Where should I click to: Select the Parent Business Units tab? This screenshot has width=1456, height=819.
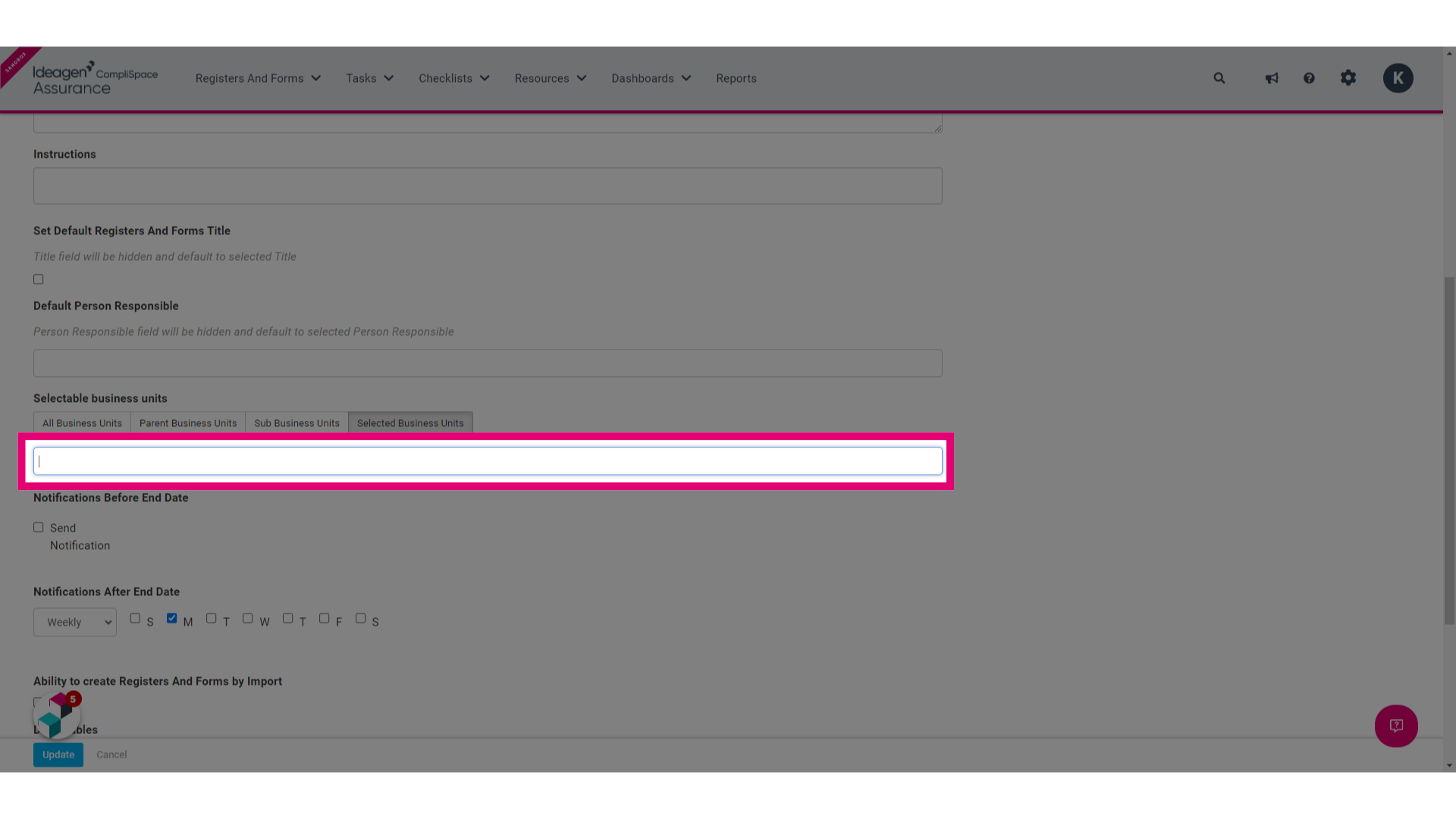pyautogui.click(x=188, y=423)
